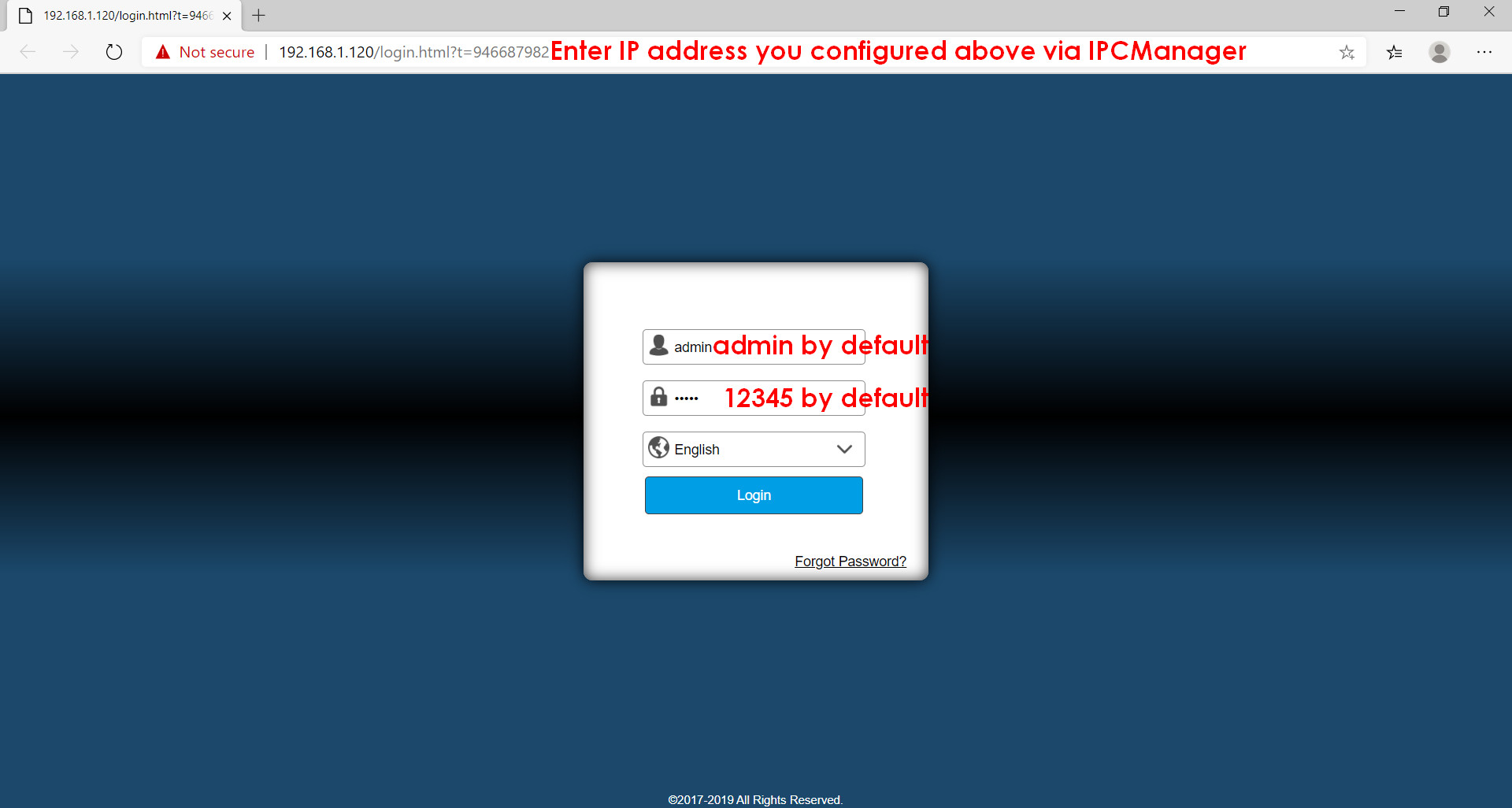Close the 192.168.1.120 login tab

click(x=227, y=16)
